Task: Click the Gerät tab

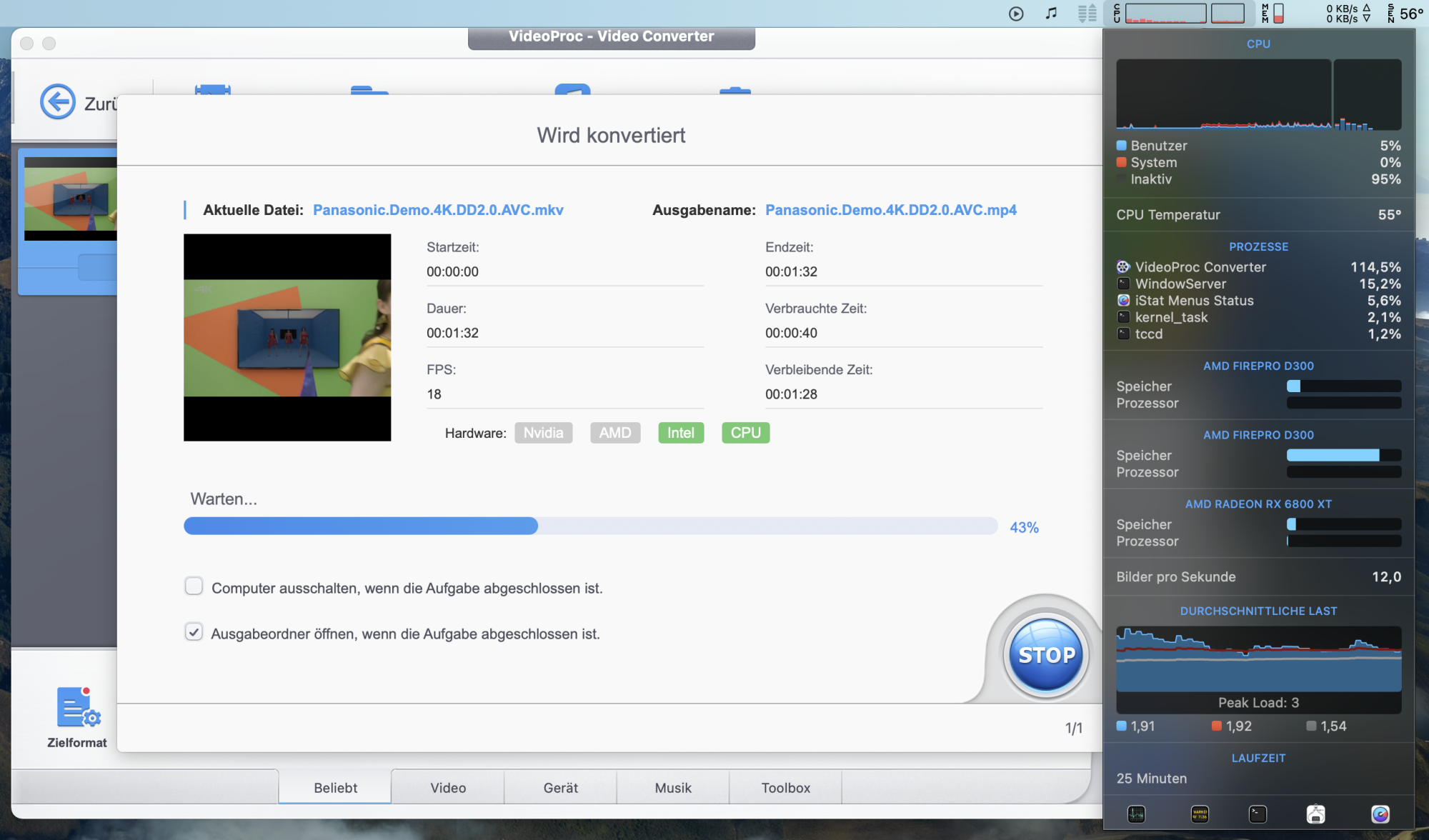Action: (x=560, y=787)
